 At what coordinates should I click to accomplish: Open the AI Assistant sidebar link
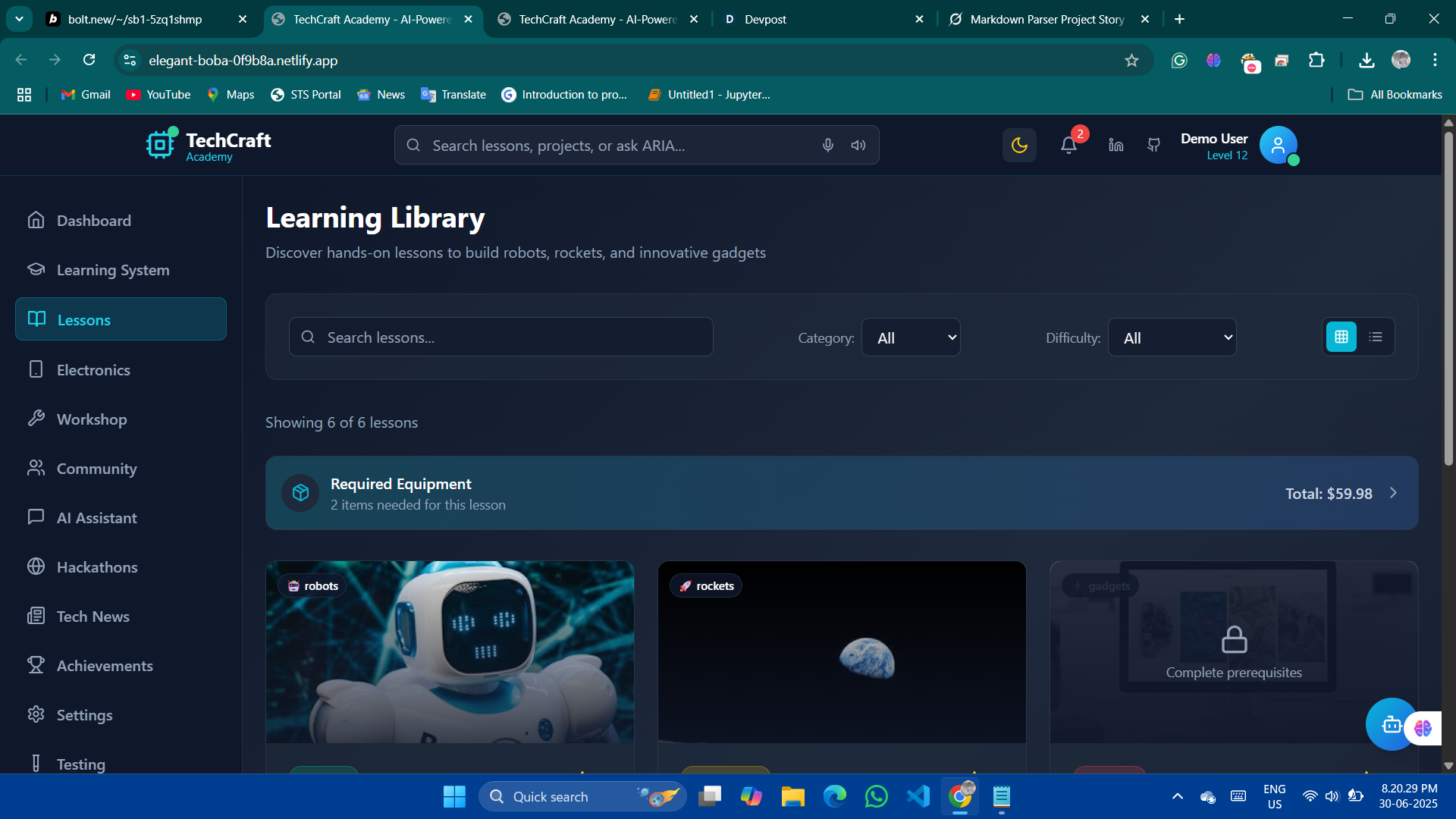pos(96,518)
